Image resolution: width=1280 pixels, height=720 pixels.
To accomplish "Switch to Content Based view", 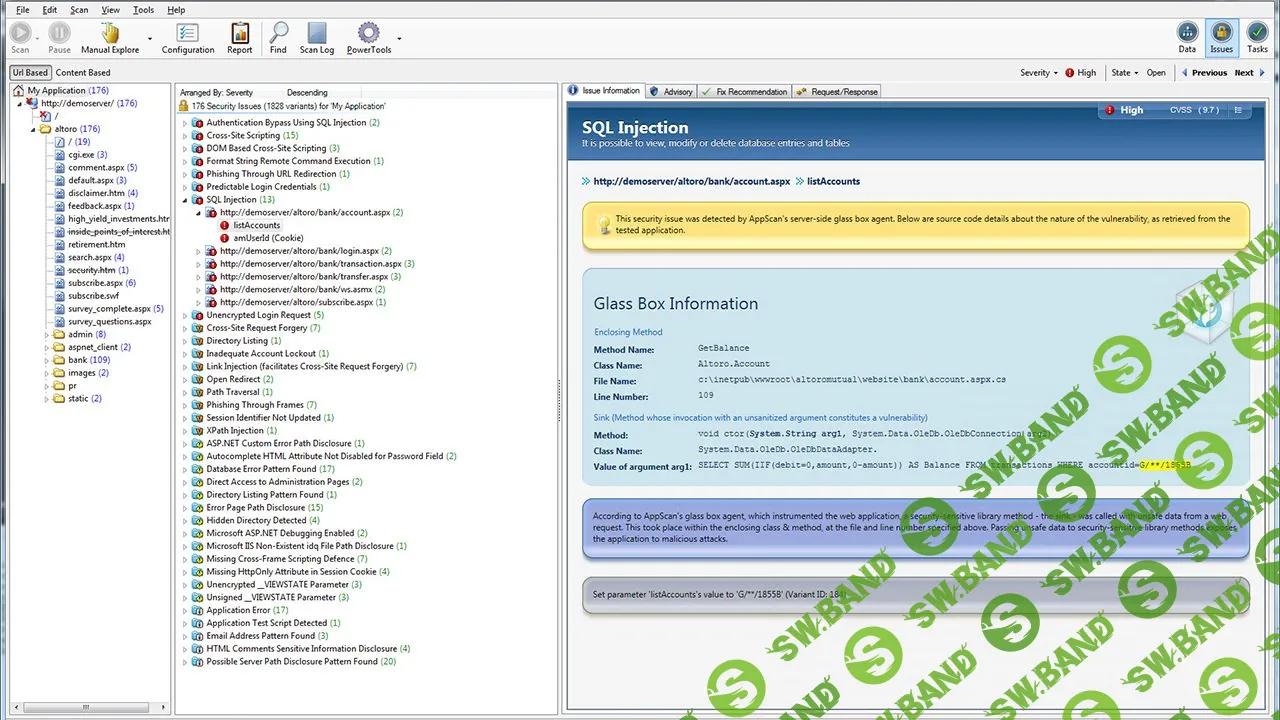I will [82, 72].
